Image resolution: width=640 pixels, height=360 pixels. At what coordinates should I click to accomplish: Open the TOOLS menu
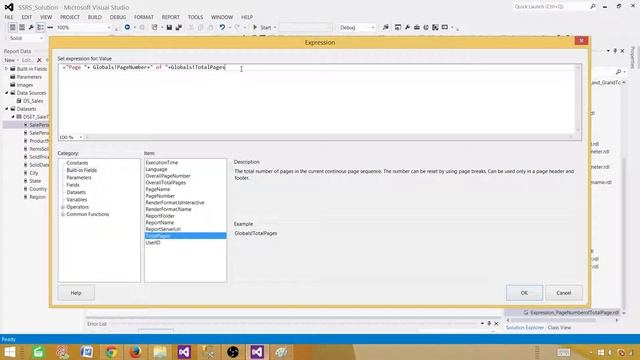[195, 17]
